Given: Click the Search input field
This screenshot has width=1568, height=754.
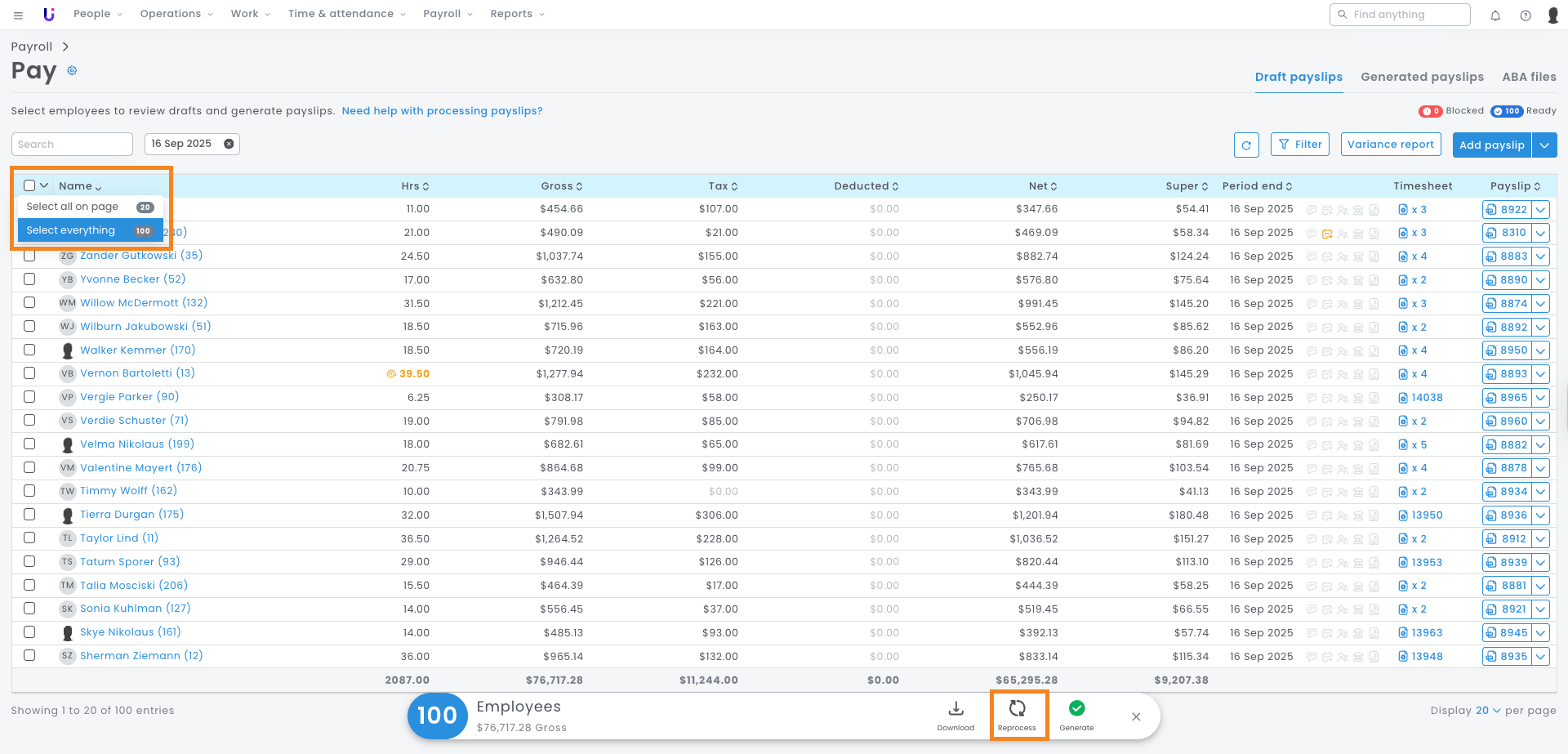Looking at the screenshot, I should tap(72, 145).
